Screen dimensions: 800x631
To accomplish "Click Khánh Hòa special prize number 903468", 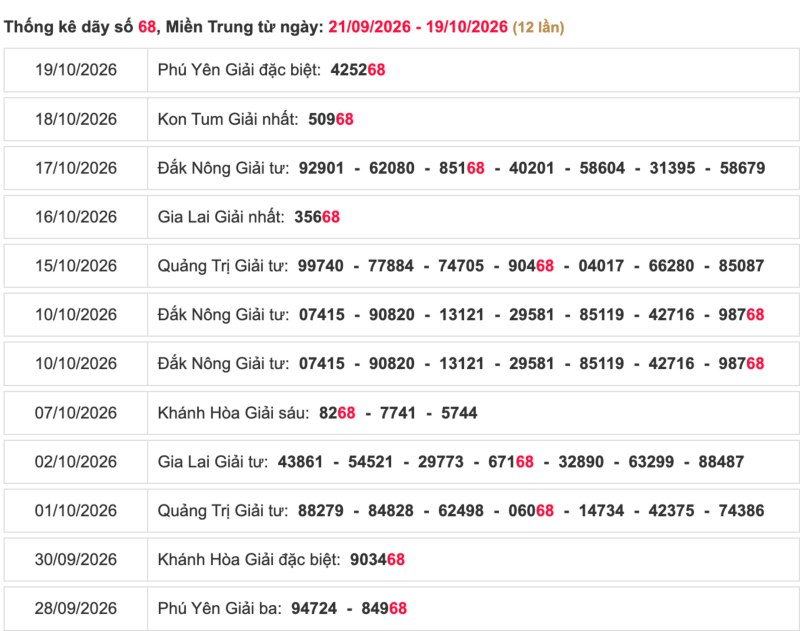I will [377, 560].
